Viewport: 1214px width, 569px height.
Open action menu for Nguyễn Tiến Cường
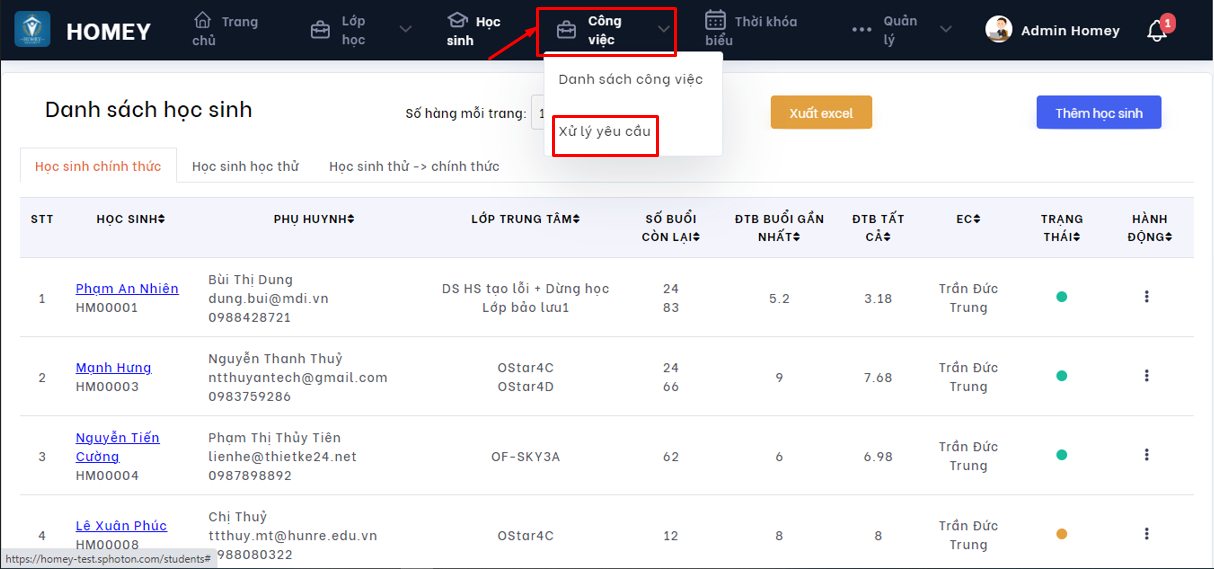coord(1146,455)
